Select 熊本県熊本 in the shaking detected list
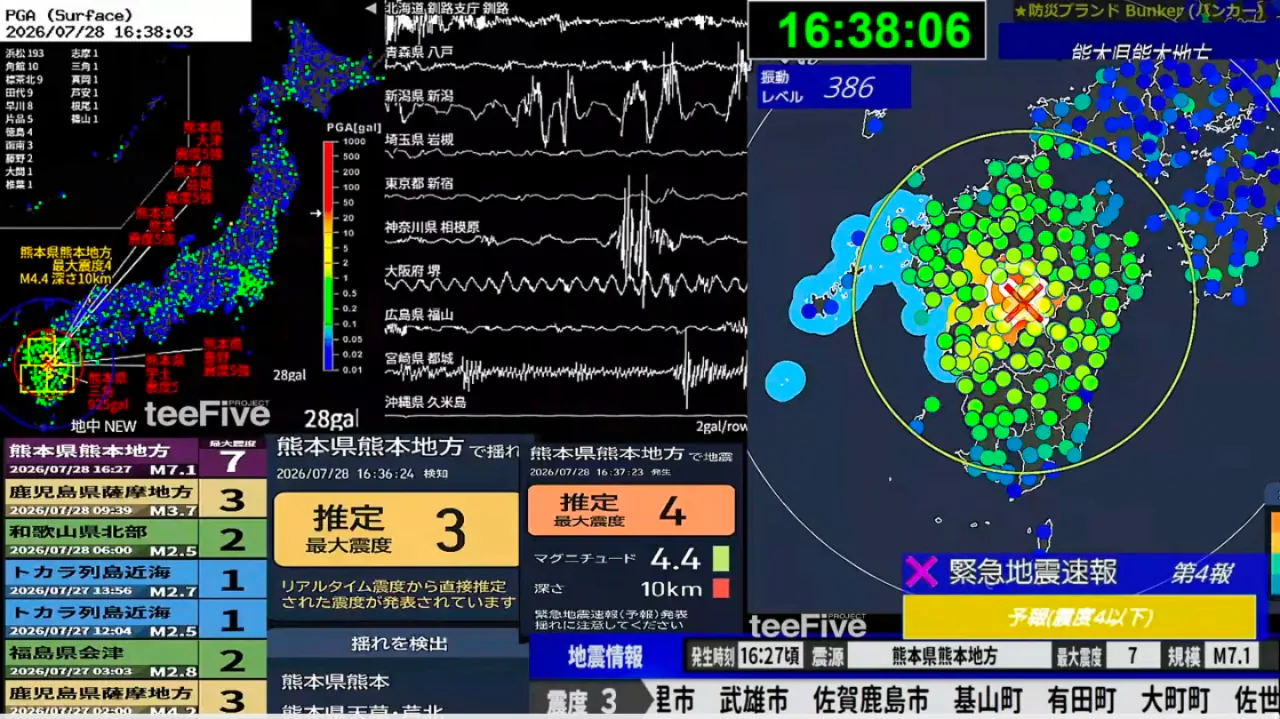1280x719 pixels. pyautogui.click(x=335, y=682)
